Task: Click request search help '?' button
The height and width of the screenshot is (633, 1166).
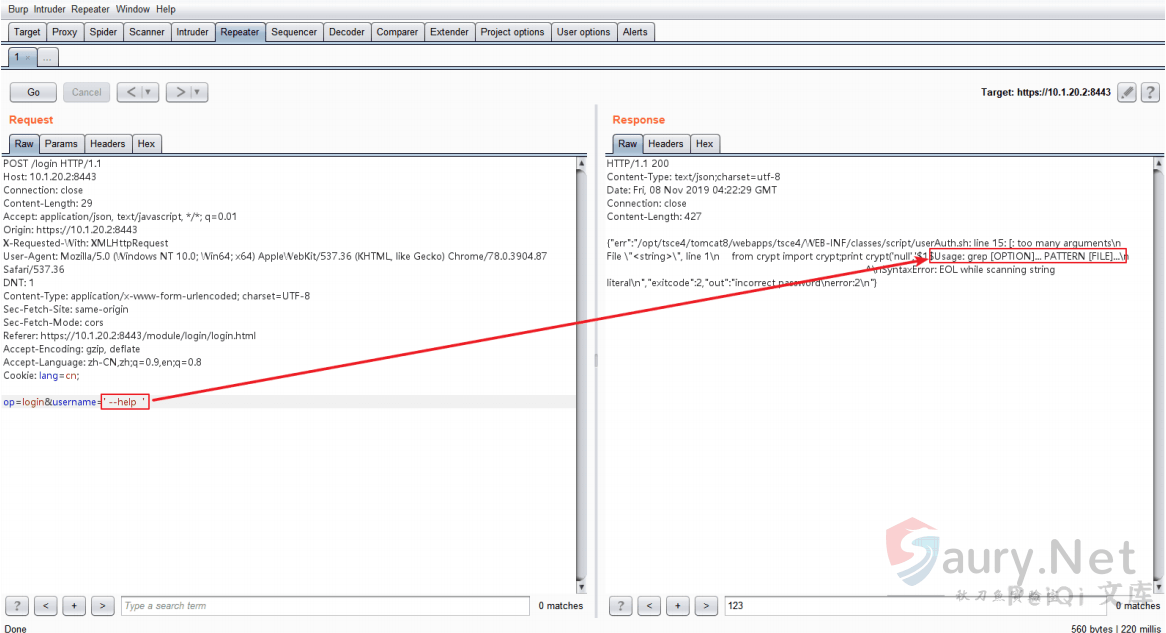Action: pyautogui.click(x=17, y=605)
